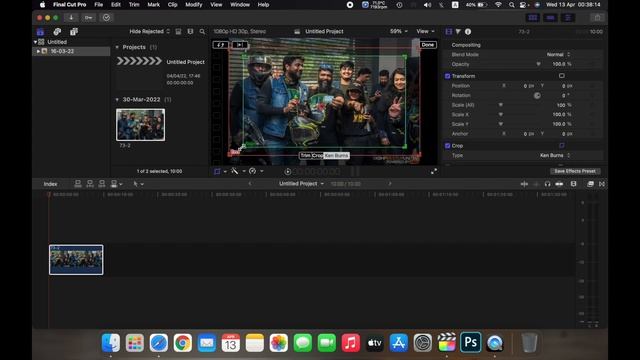Click the connect clip to primary storyline icon
This screenshot has width=640, height=360.
(78, 184)
